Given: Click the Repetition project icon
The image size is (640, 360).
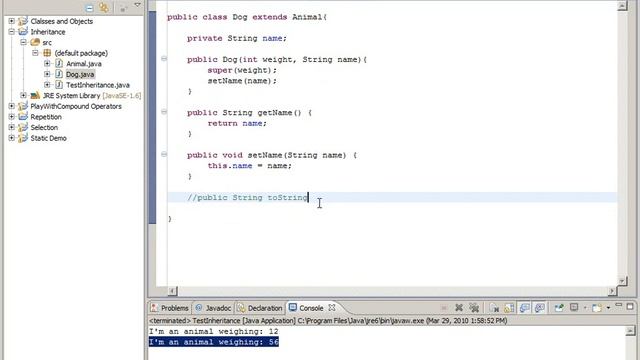Looking at the screenshot, I should [x=23, y=117].
